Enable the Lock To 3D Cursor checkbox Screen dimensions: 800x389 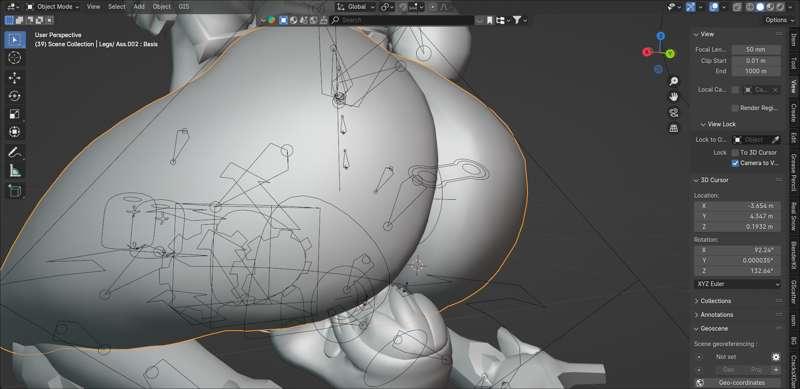click(735, 153)
